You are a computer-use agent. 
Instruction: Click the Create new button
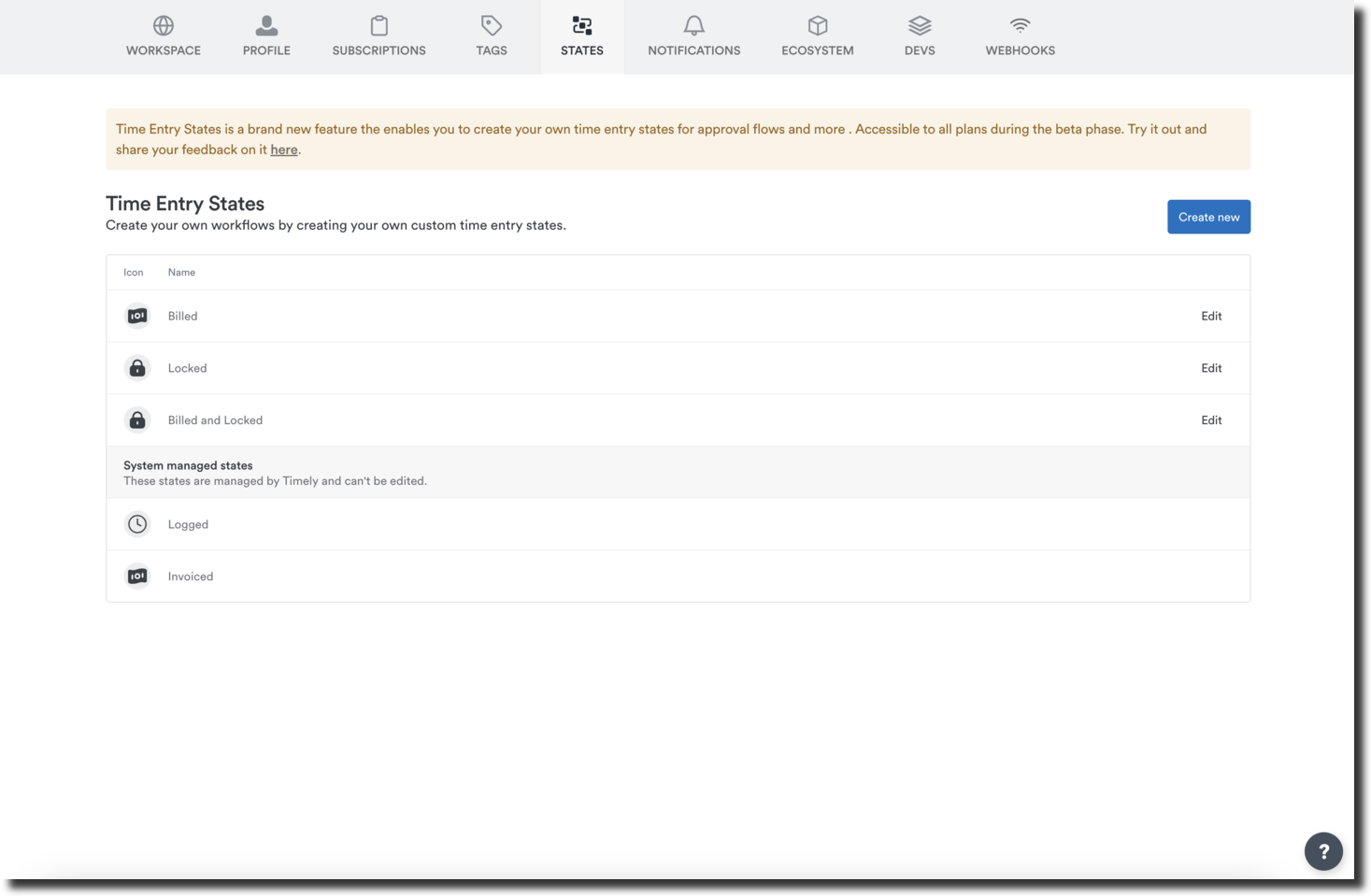pyautogui.click(x=1207, y=216)
